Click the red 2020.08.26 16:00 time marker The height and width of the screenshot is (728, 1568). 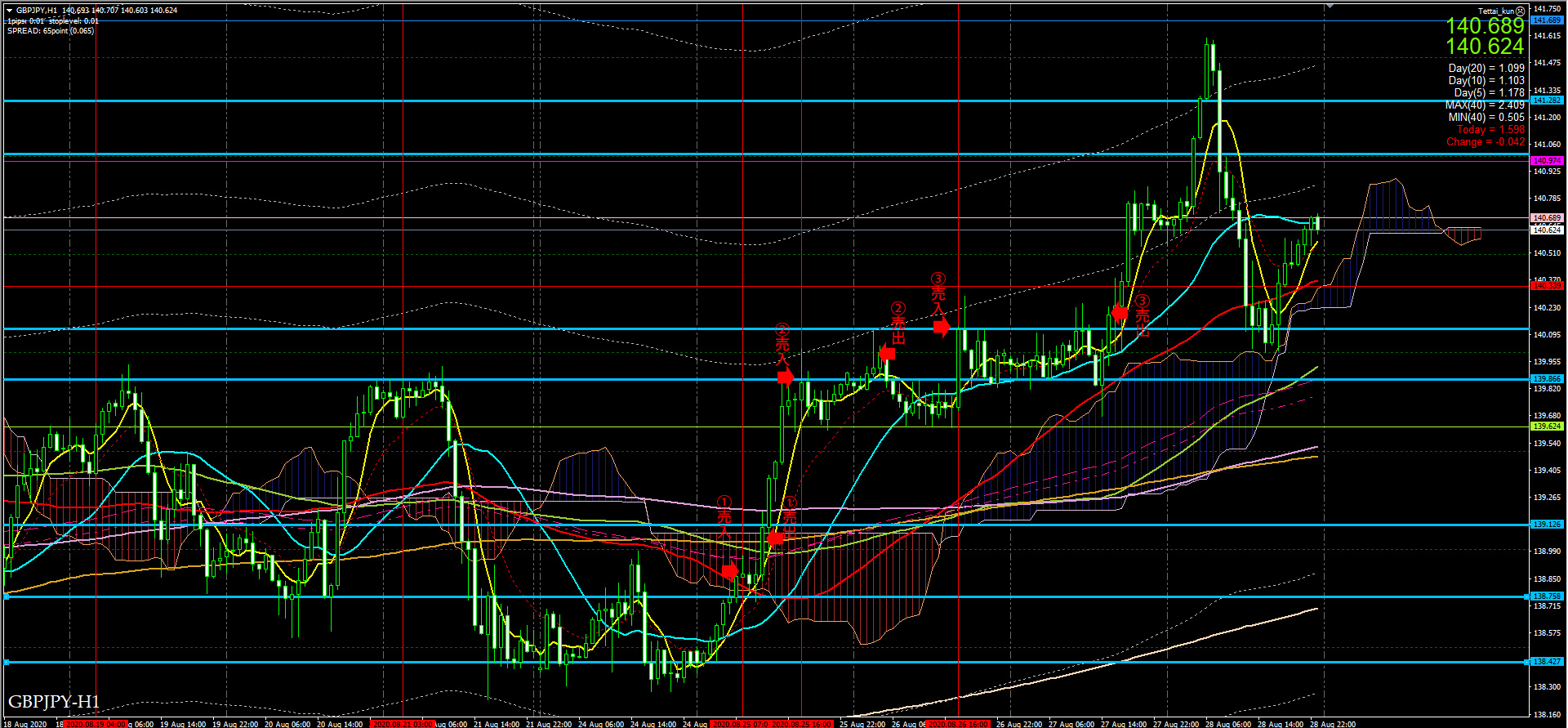(959, 724)
